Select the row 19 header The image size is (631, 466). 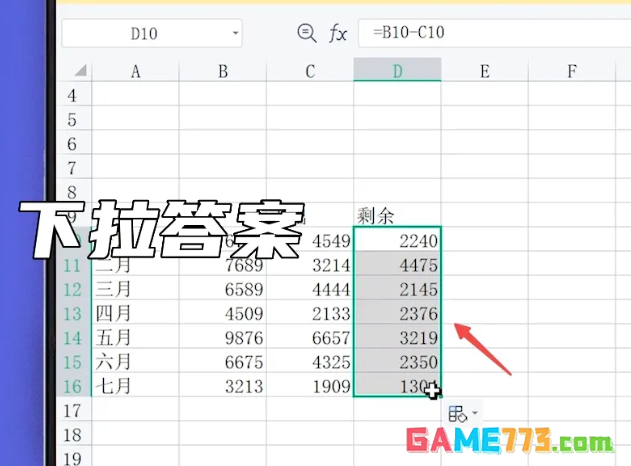coord(71,457)
